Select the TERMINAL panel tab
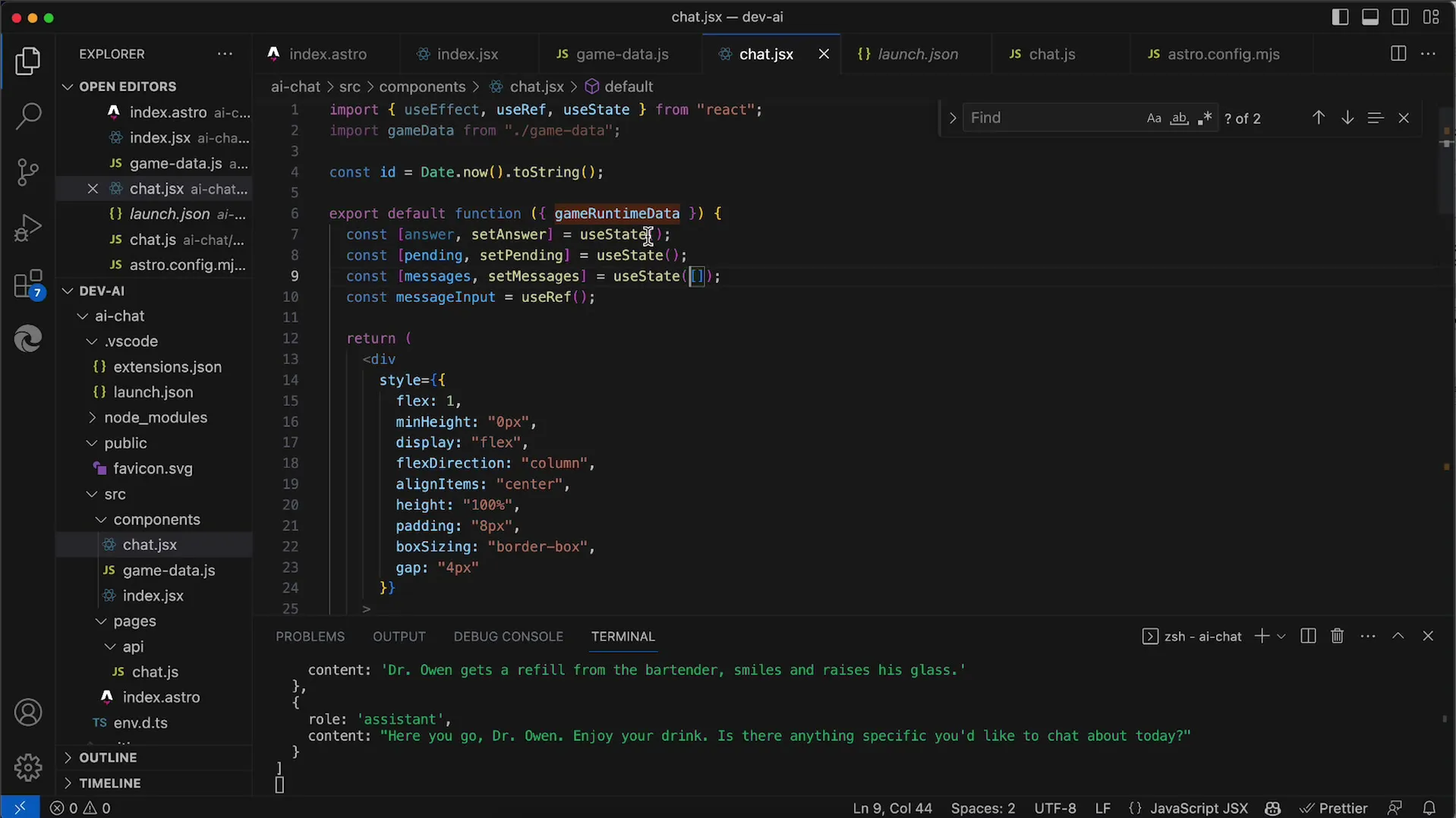 (x=622, y=637)
